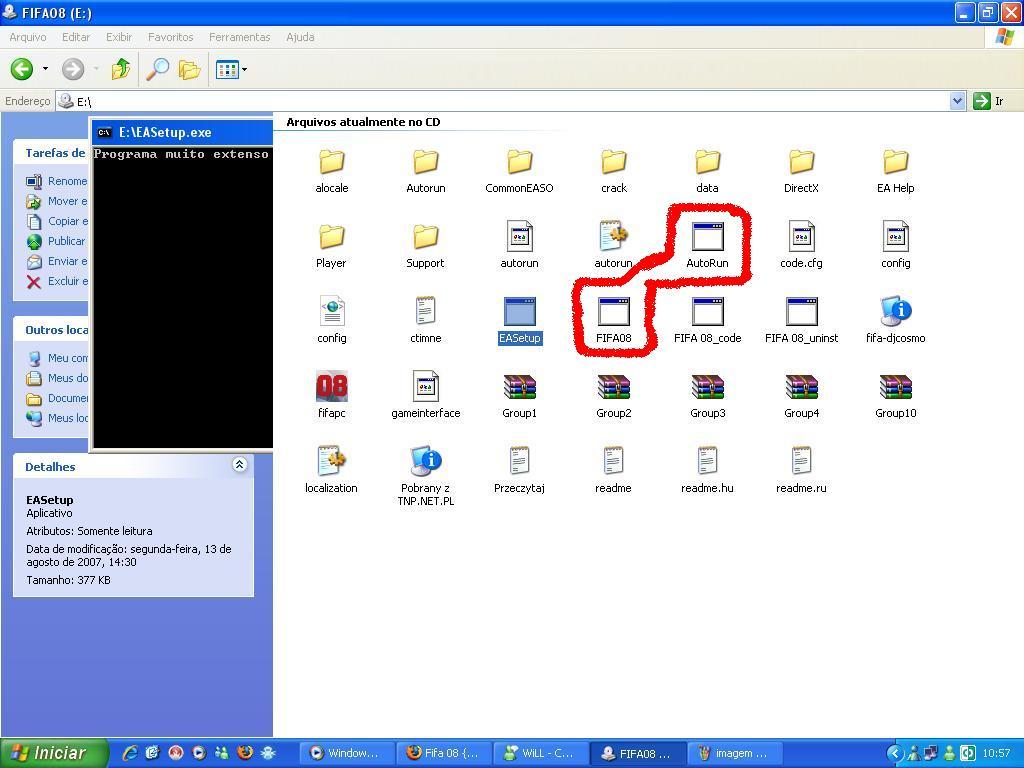Select the FIFA 08_uninst application

[801, 321]
